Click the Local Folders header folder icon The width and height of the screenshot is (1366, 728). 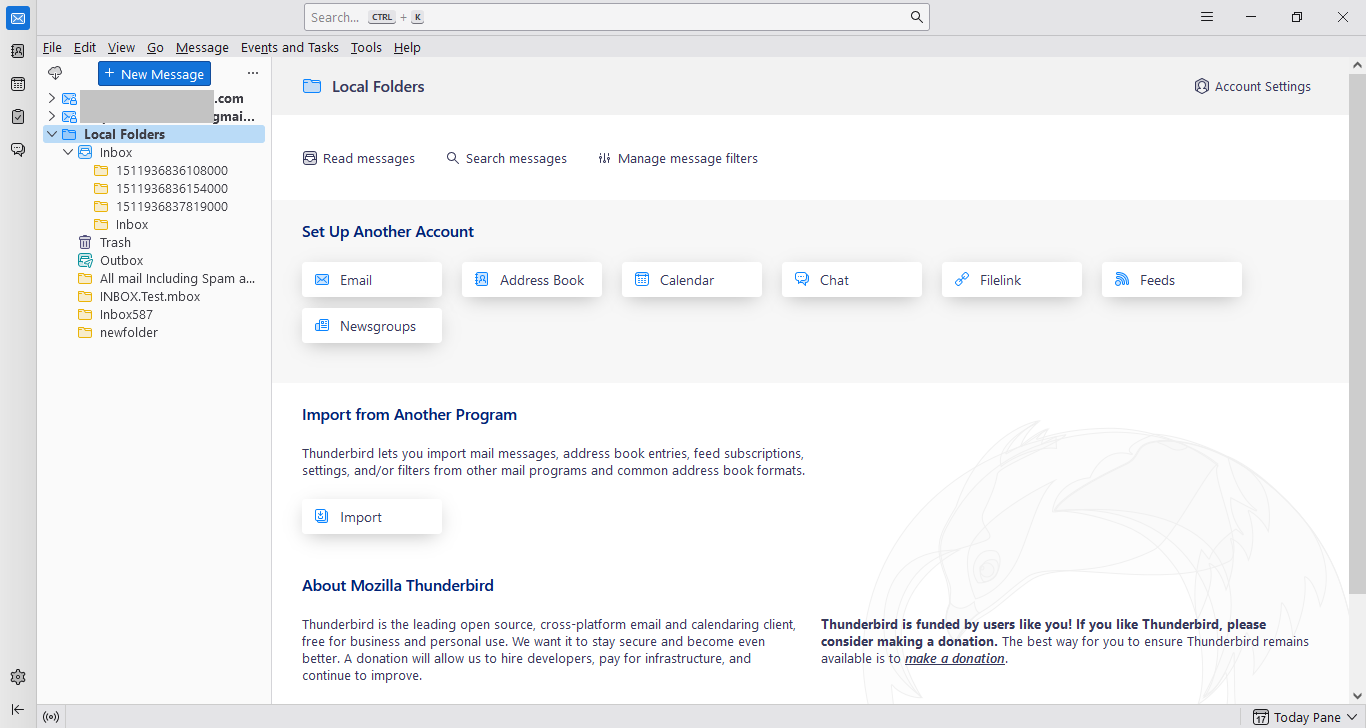coord(312,87)
